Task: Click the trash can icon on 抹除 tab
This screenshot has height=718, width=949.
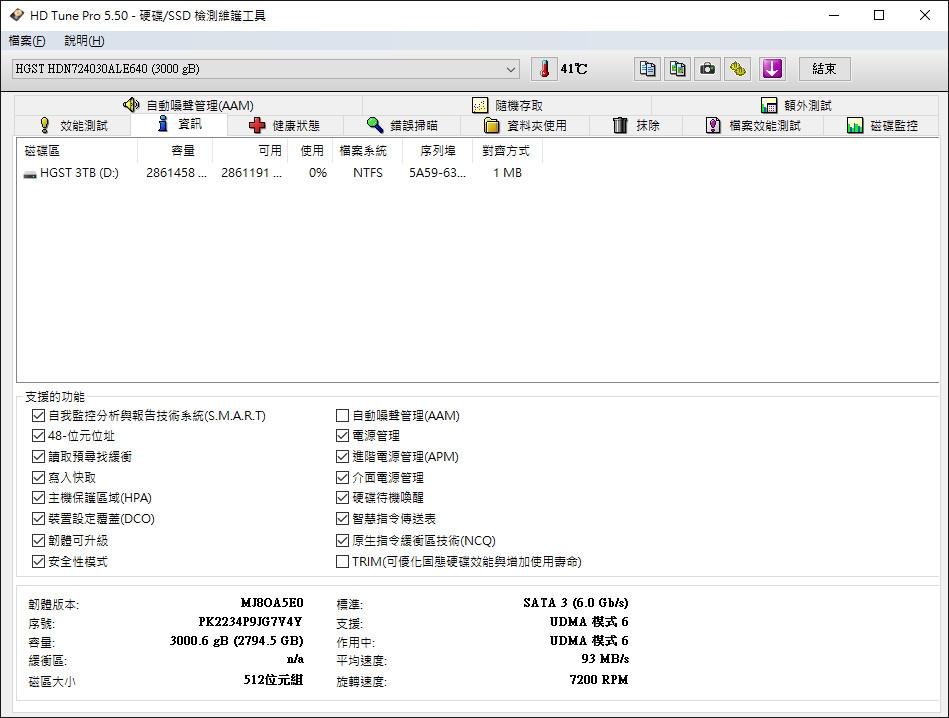Action: click(620, 125)
